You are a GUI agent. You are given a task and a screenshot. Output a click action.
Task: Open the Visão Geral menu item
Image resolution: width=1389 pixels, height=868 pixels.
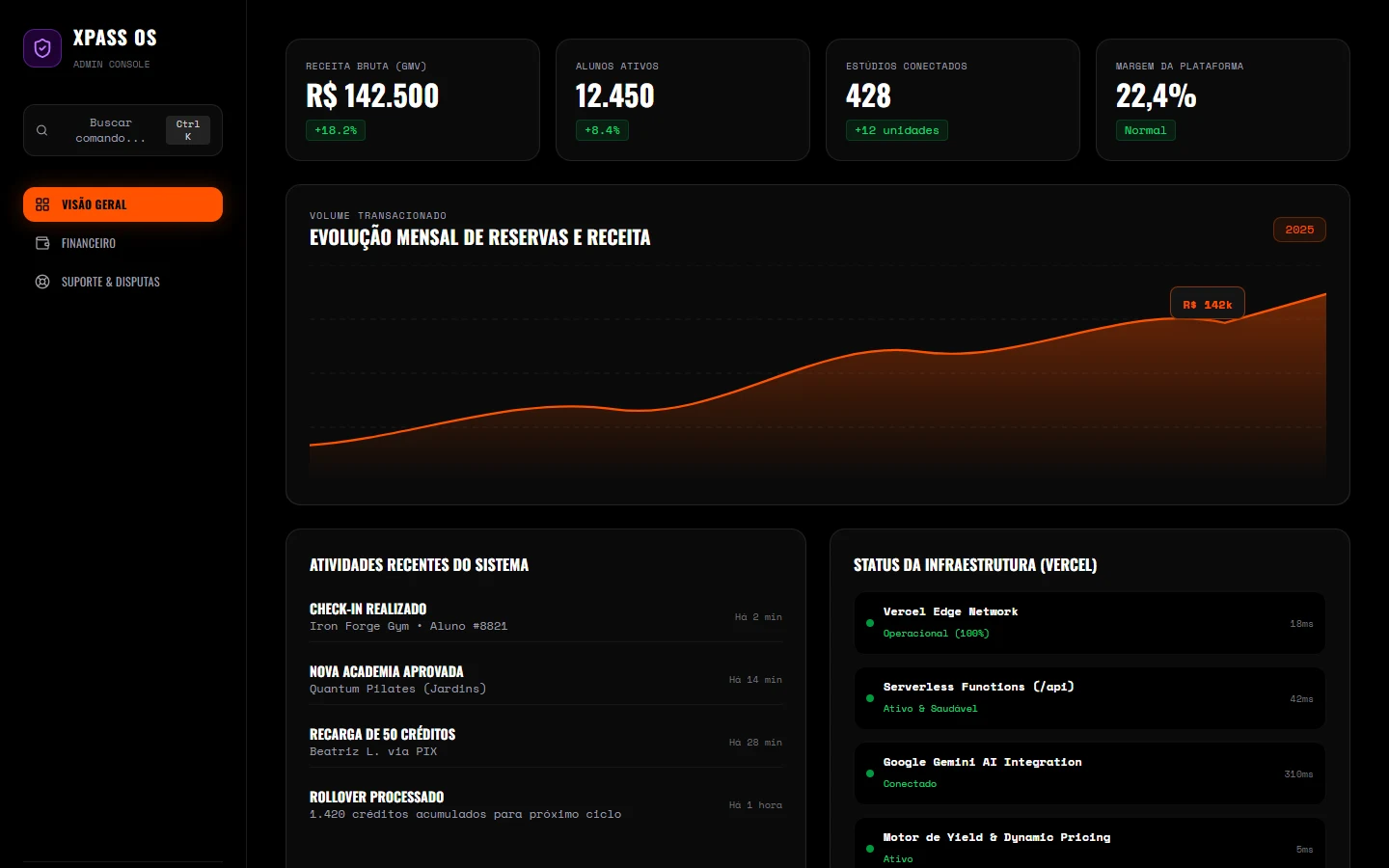coord(123,204)
